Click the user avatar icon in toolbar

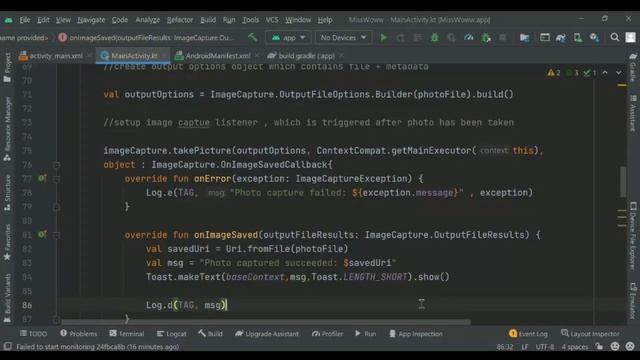631,38
